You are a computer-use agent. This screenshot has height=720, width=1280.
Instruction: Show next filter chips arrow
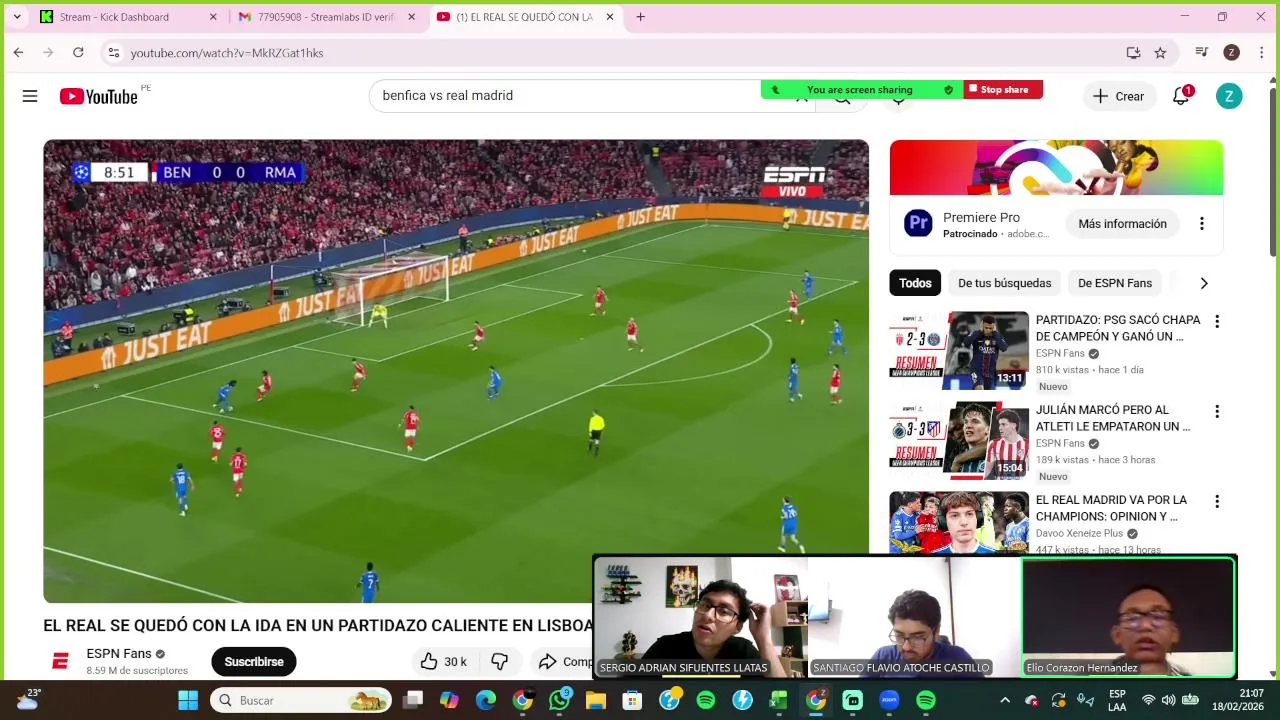[1204, 283]
